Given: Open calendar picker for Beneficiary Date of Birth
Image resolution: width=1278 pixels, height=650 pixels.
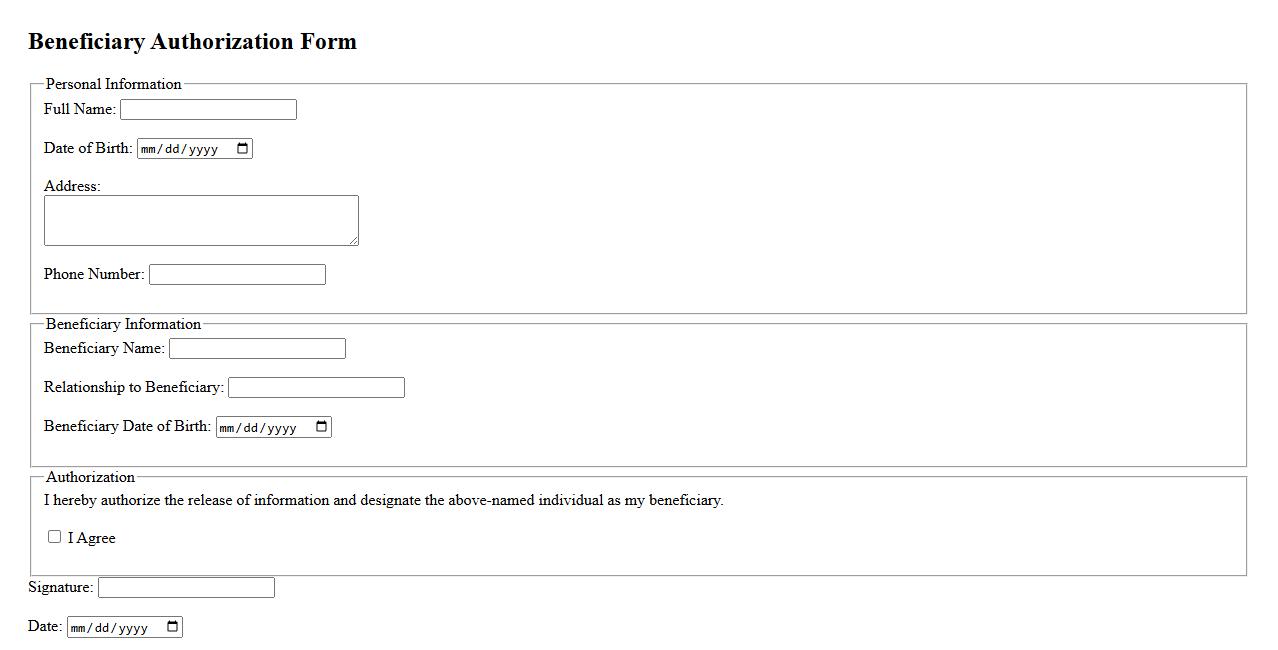Looking at the screenshot, I should tap(321, 427).
